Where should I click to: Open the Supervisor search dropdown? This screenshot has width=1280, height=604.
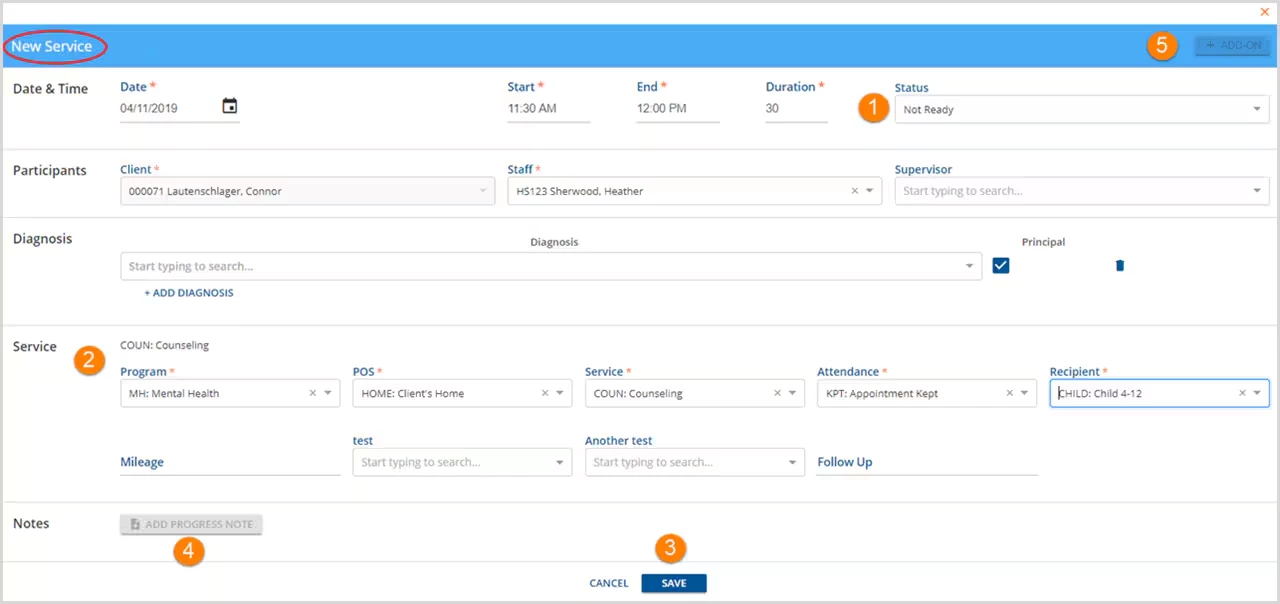[x=1082, y=191]
